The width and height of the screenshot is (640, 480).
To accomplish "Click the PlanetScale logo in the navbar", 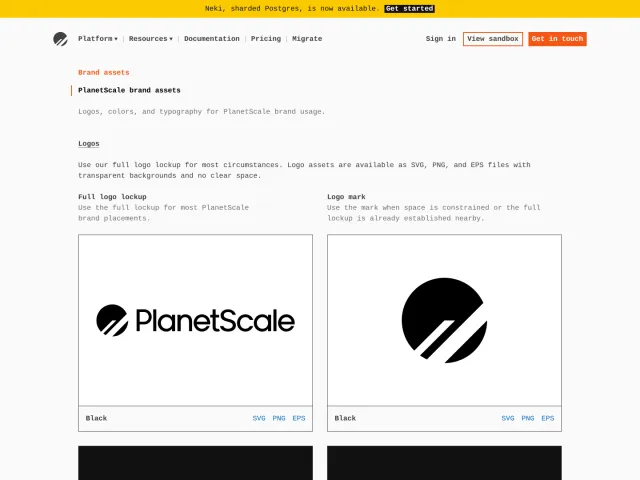I will point(60,39).
